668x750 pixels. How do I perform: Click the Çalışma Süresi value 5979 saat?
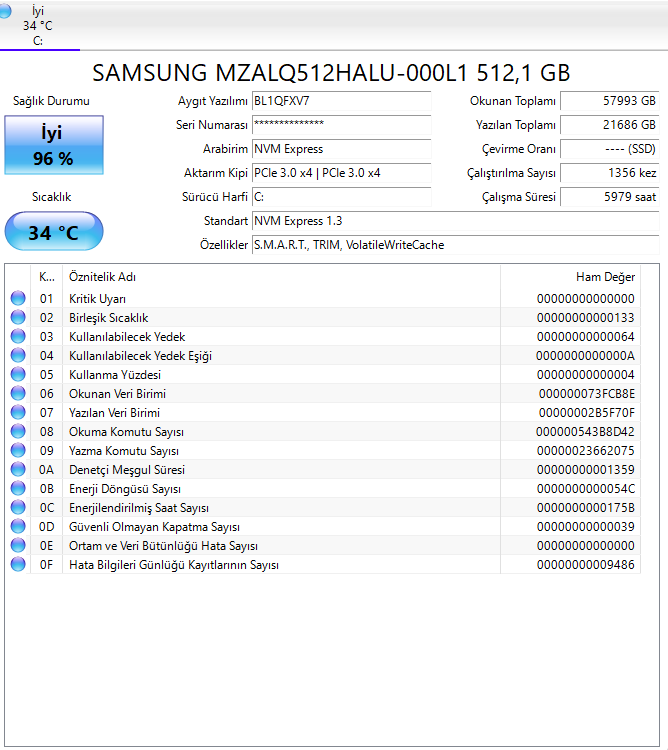point(610,197)
